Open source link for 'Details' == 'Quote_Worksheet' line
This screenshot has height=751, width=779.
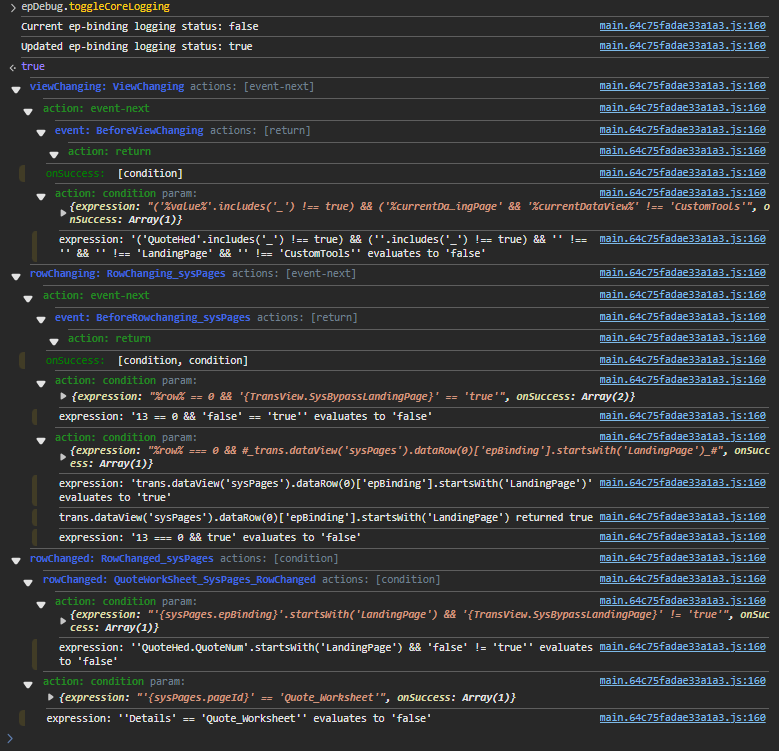(x=682, y=718)
